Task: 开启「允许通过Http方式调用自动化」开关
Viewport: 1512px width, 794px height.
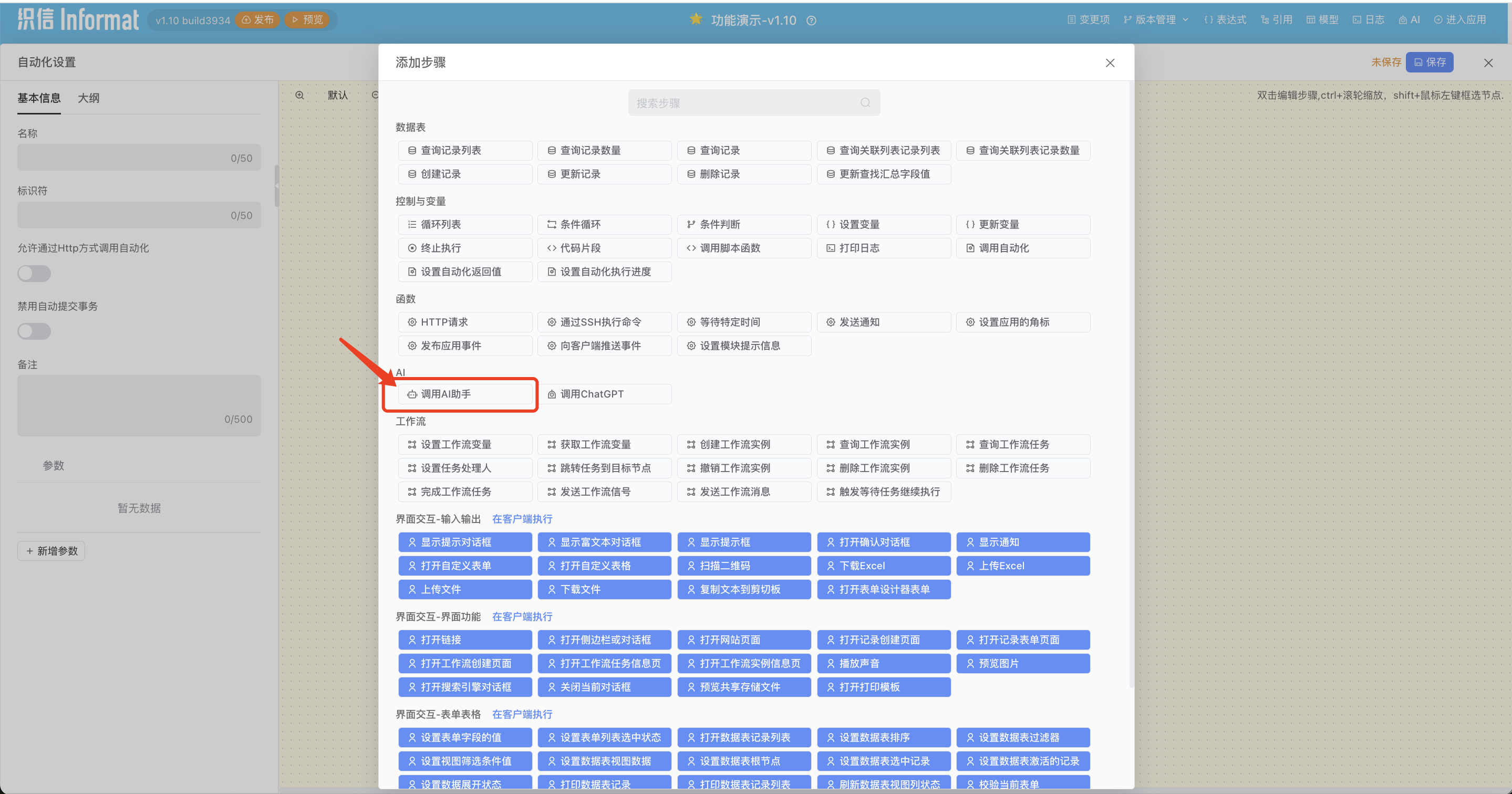Action: (34, 274)
